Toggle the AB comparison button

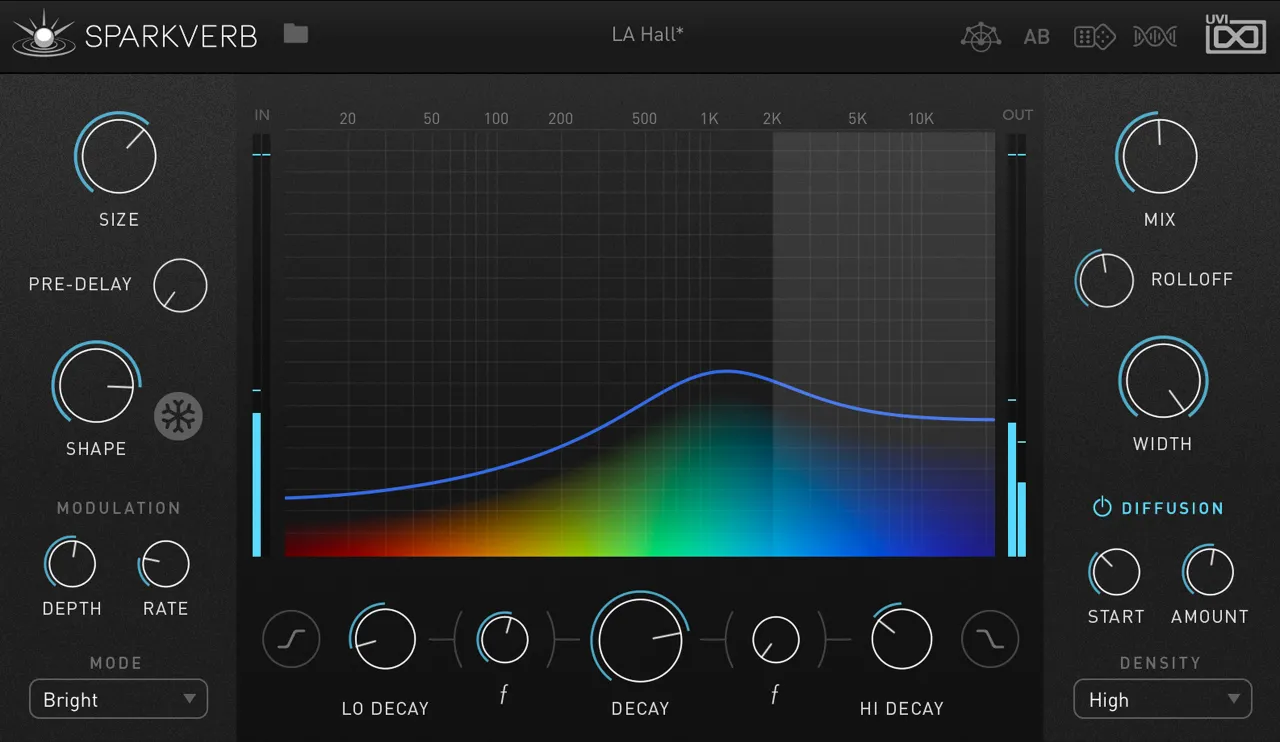click(x=1037, y=37)
